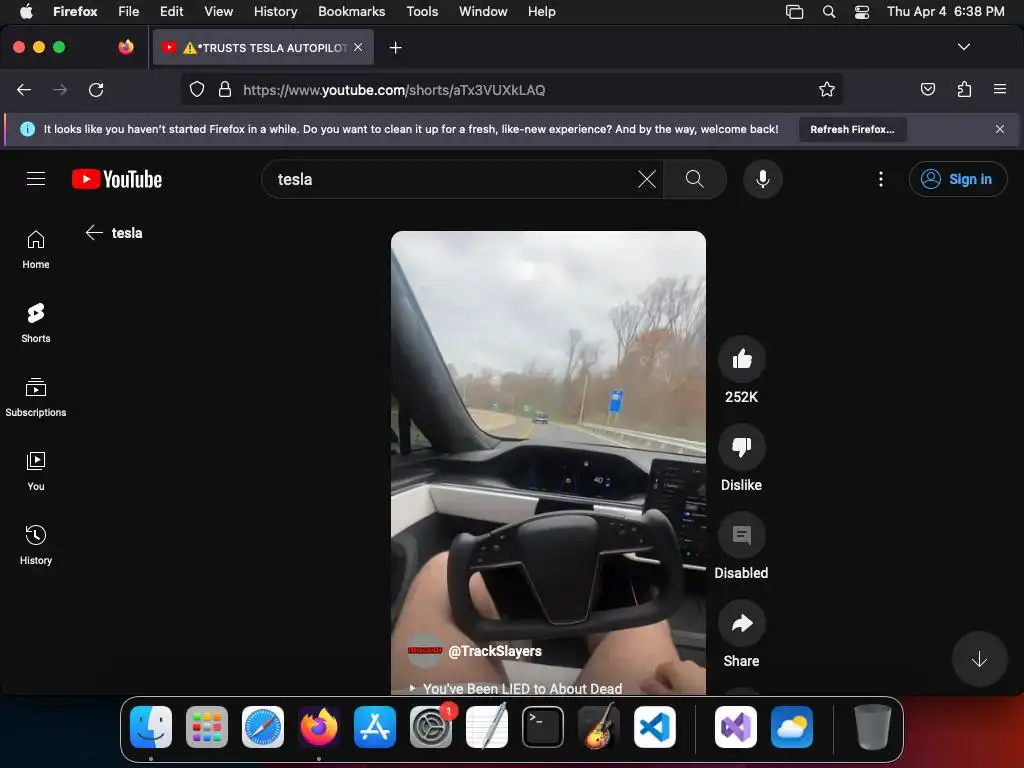The image size is (1024, 768).
Task: Close the Trusts Tesla Autopilot tab
Action: coord(358,47)
